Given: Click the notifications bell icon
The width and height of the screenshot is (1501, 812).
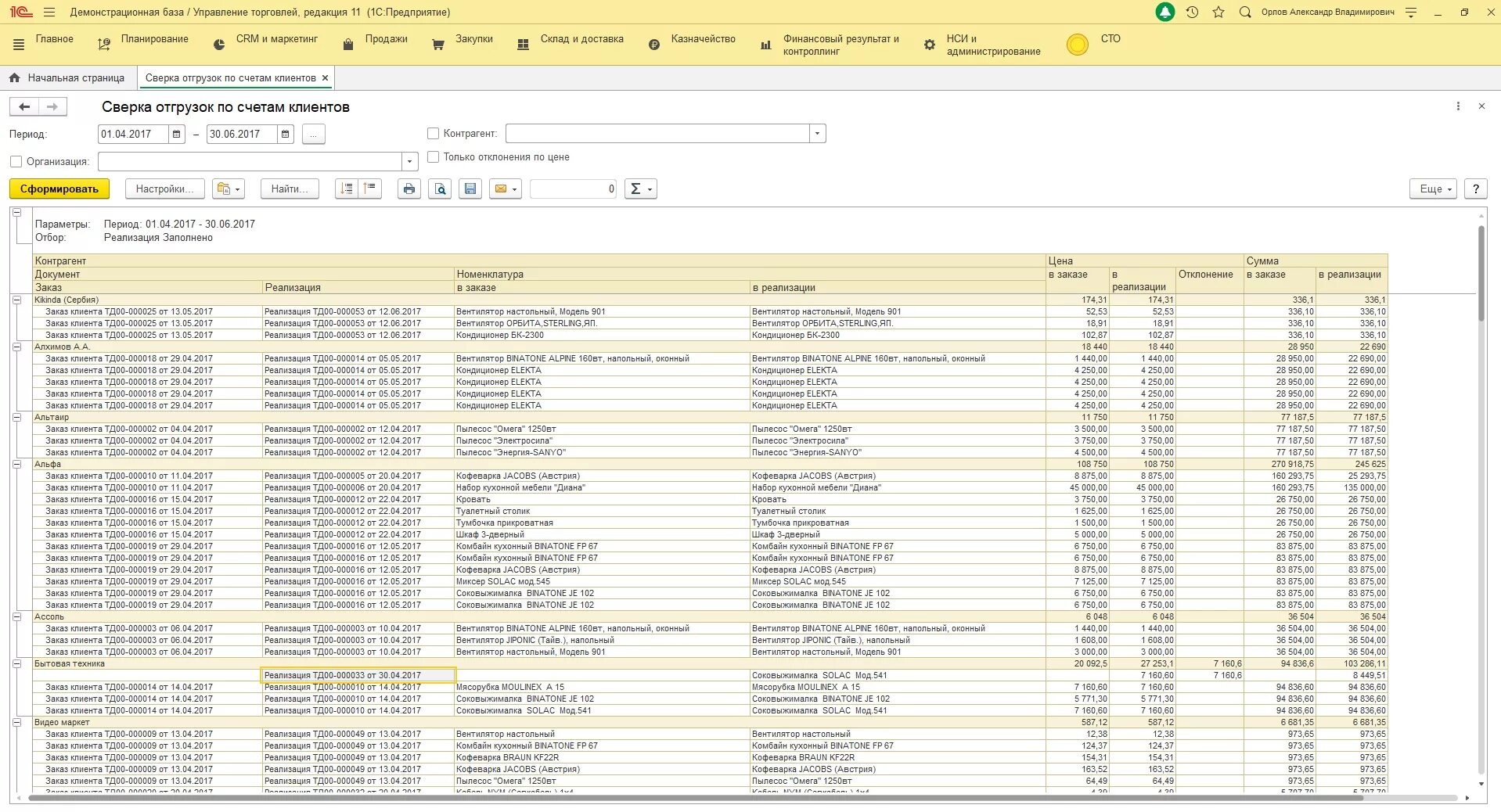Looking at the screenshot, I should pos(1165,13).
